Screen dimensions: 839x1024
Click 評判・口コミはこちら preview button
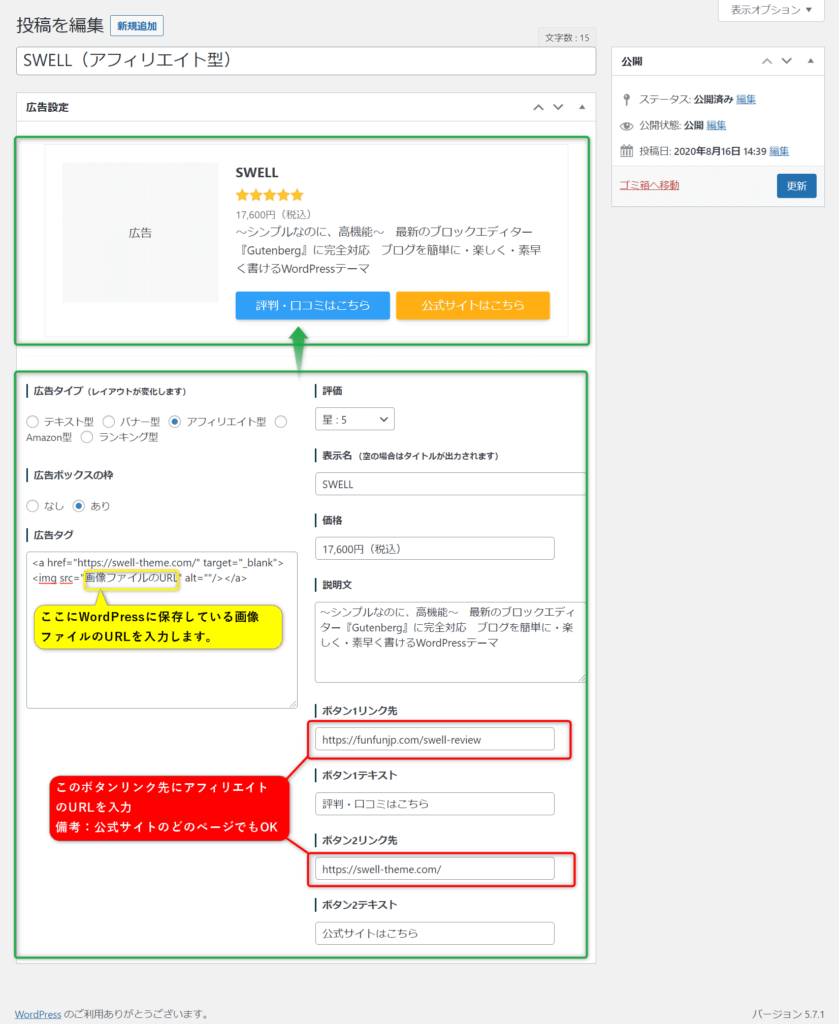(x=313, y=306)
